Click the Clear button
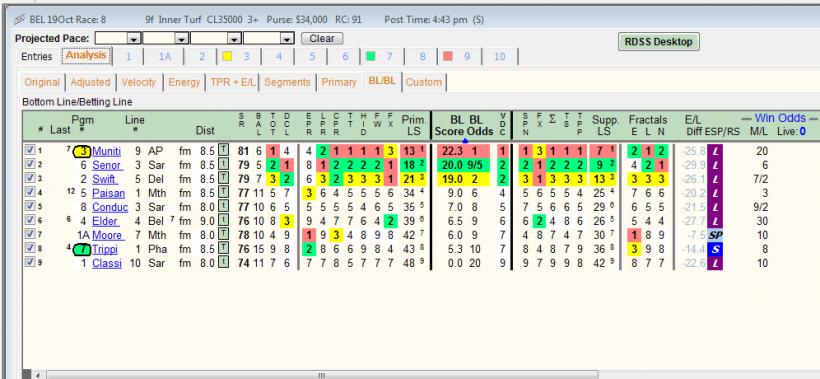Screen dimensions: 820x379 click(x=322, y=39)
